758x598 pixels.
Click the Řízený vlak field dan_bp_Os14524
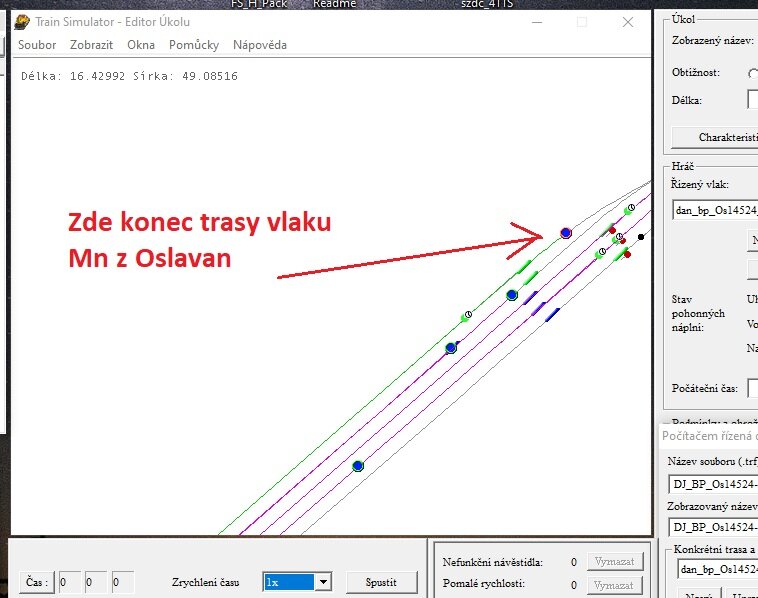pyautogui.click(x=715, y=210)
